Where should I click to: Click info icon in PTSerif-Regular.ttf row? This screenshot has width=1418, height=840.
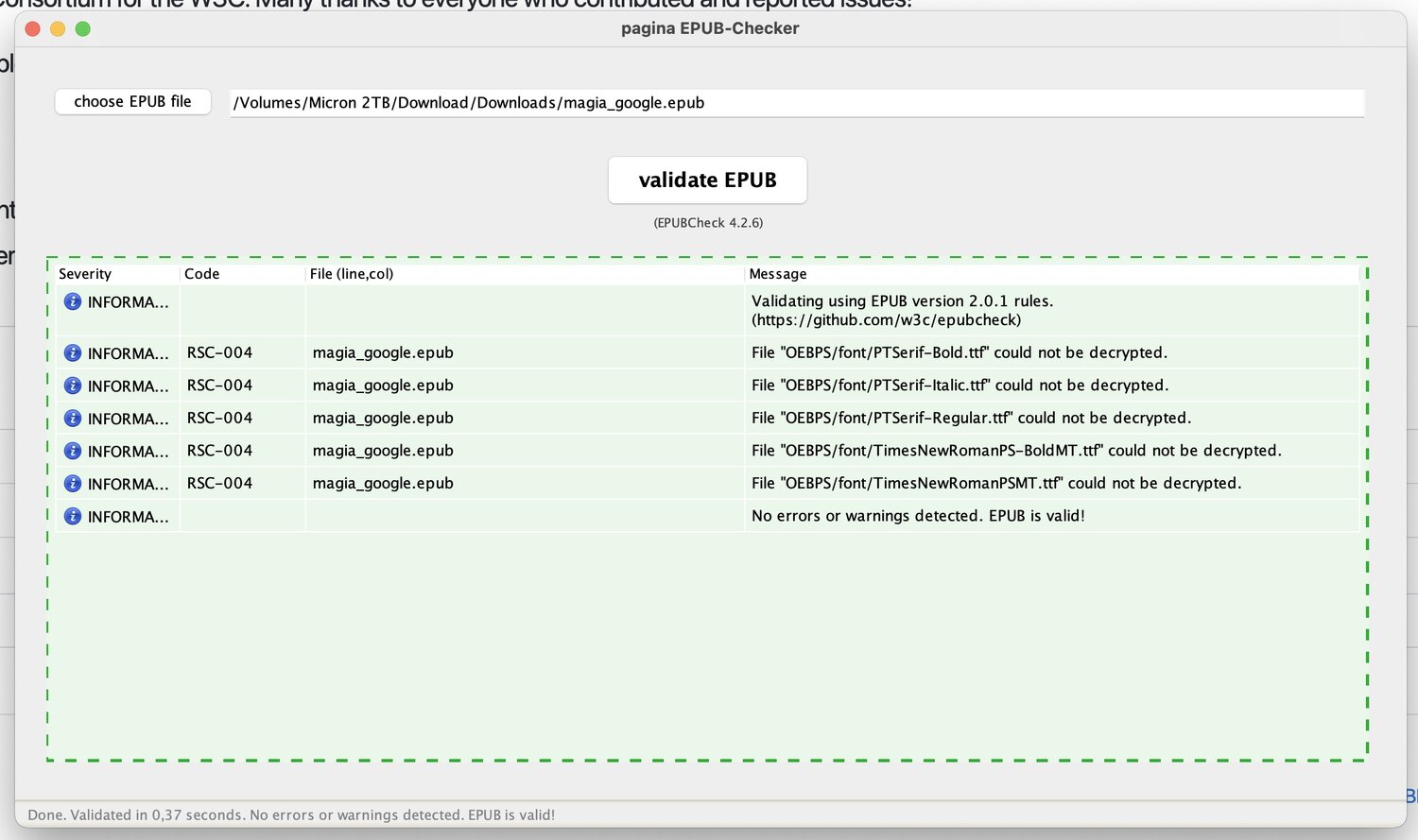click(72, 418)
